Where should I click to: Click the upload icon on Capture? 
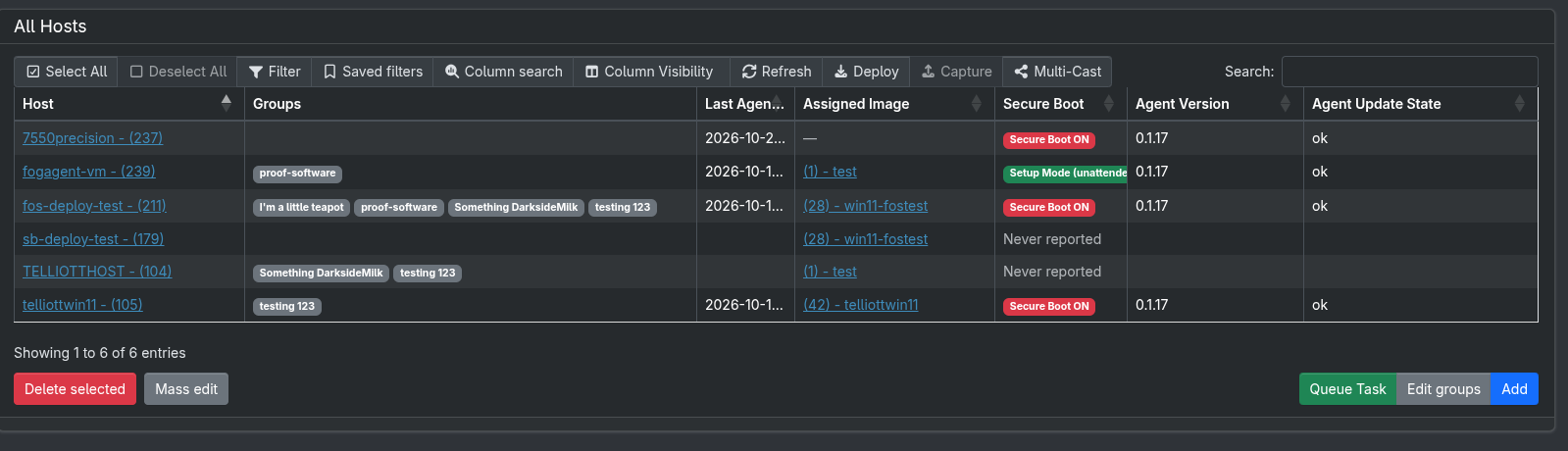(928, 72)
